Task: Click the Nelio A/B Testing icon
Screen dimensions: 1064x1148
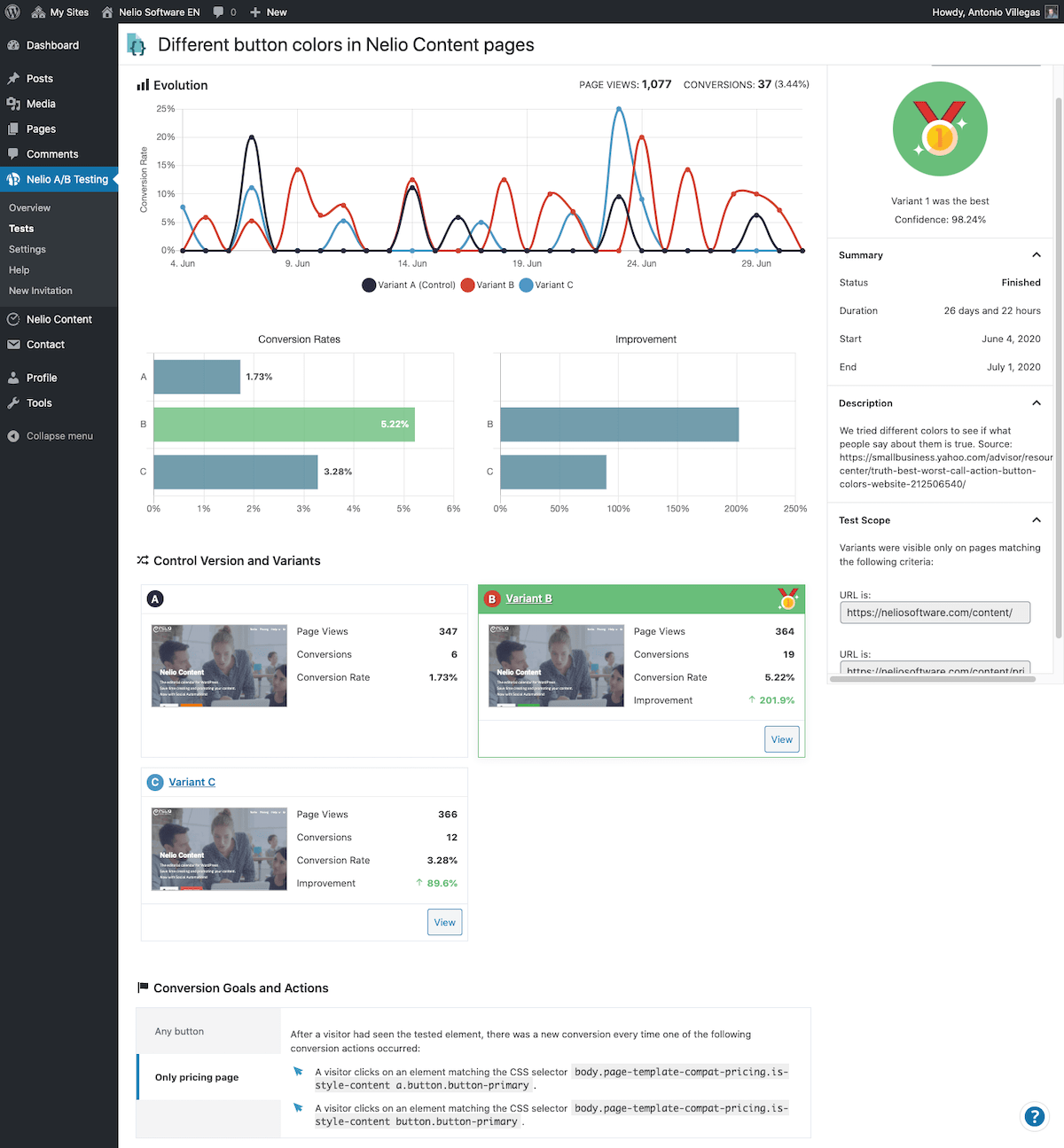Action: [x=13, y=179]
